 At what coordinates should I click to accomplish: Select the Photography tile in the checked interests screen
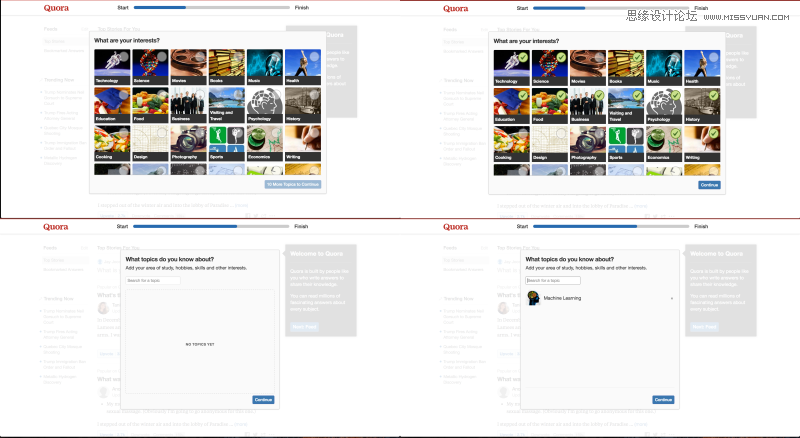coord(588,143)
